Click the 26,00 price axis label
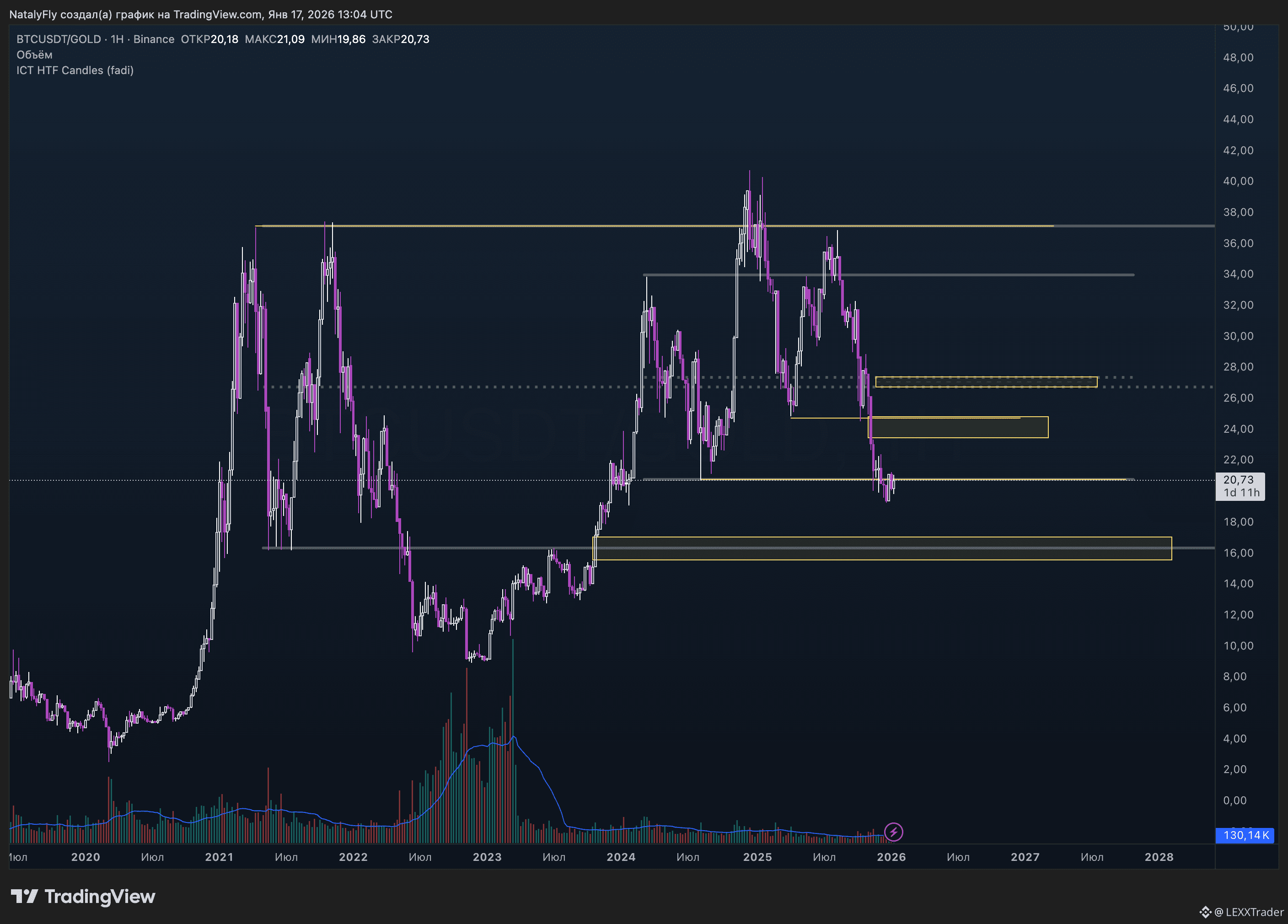The image size is (1288, 924). tap(1238, 398)
